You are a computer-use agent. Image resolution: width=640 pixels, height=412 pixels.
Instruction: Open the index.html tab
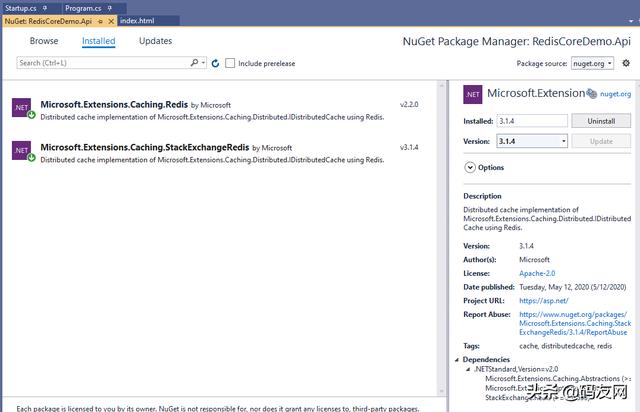pyautogui.click(x=137, y=21)
